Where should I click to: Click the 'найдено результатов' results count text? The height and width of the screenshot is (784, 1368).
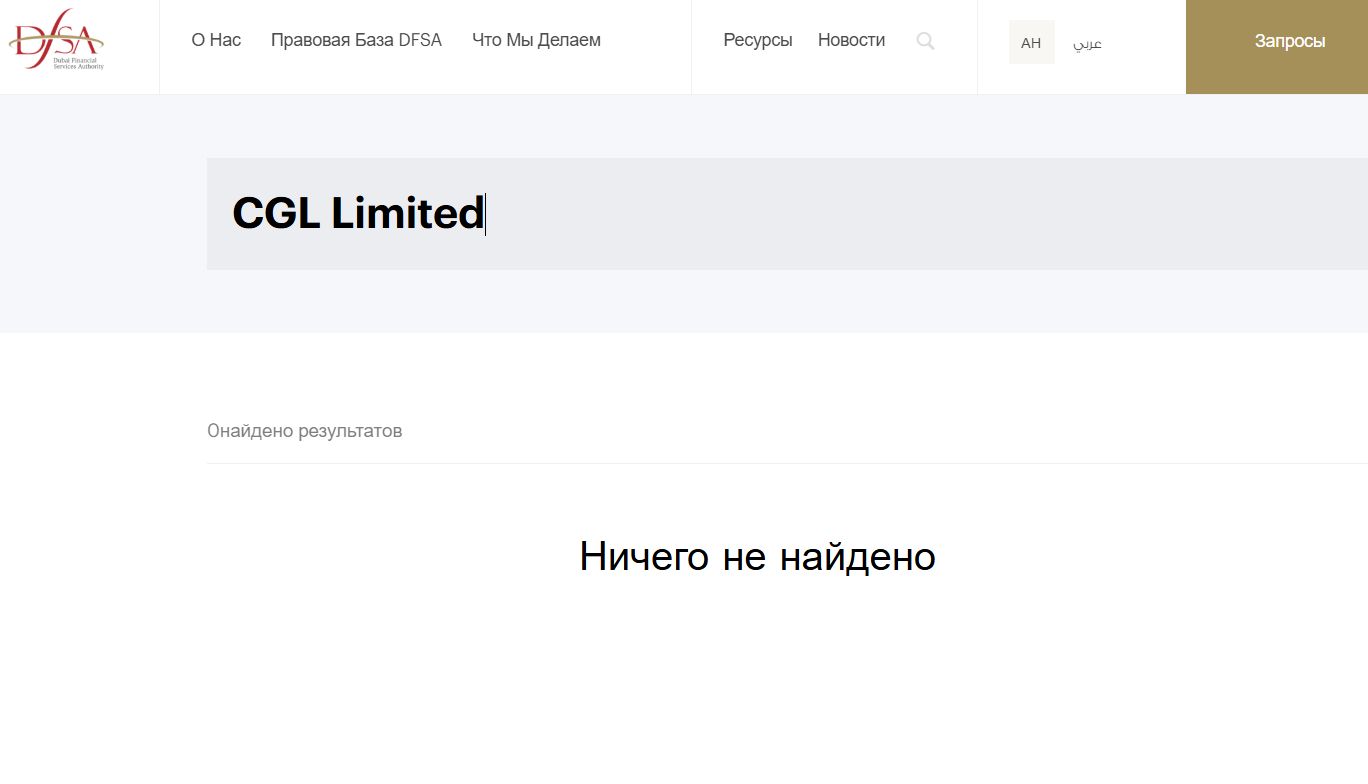tap(305, 431)
